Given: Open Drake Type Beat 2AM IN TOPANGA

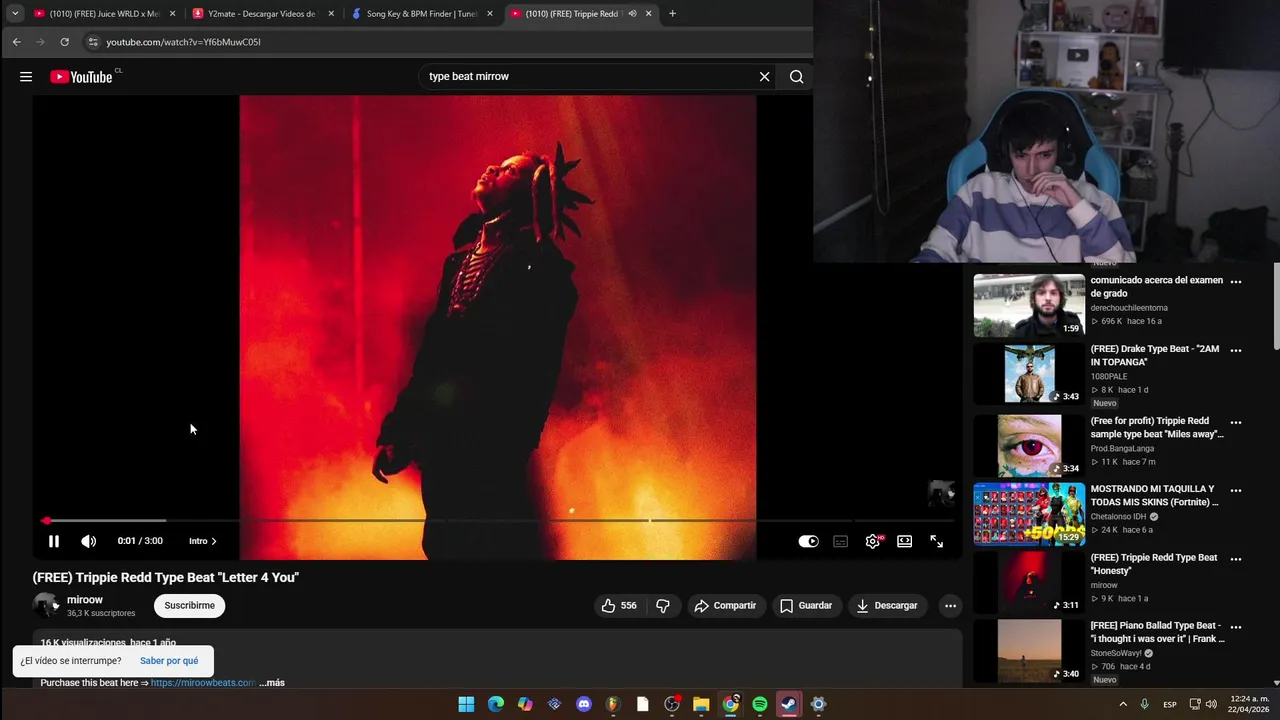Looking at the screenshot, I should (x=1155, y=355).
